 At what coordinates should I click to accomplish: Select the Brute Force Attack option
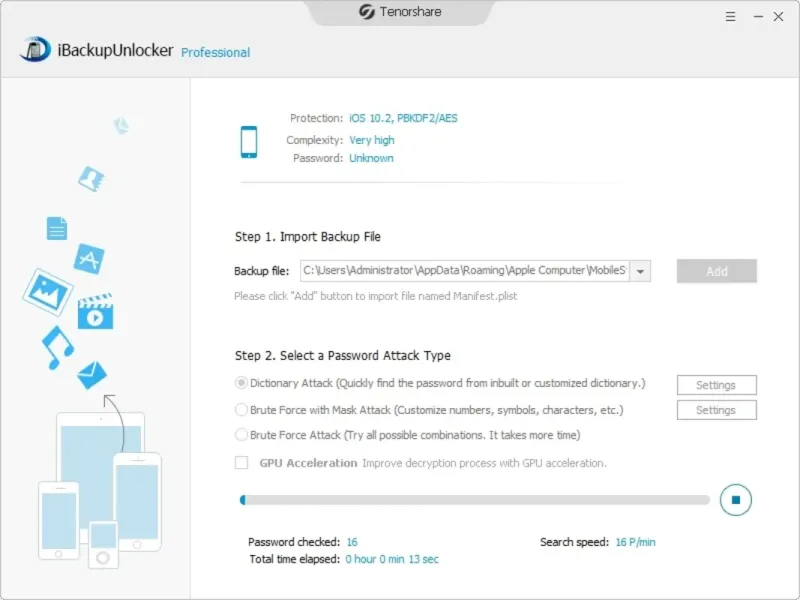pos(241,435)
